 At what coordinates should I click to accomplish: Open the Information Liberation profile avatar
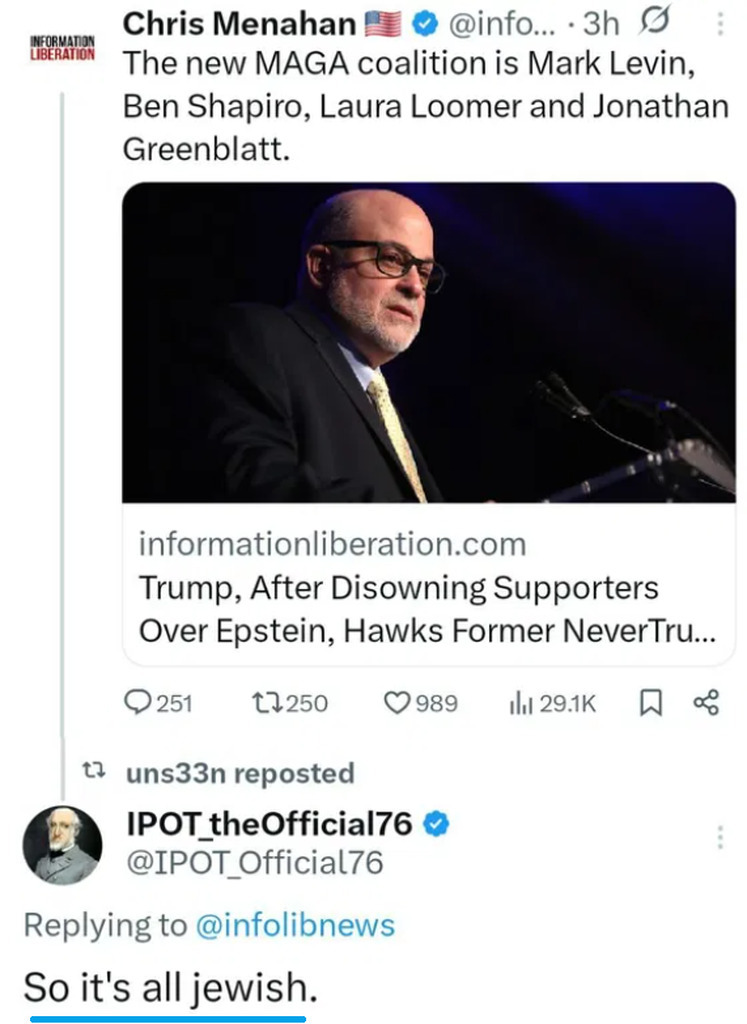[62, 47]
